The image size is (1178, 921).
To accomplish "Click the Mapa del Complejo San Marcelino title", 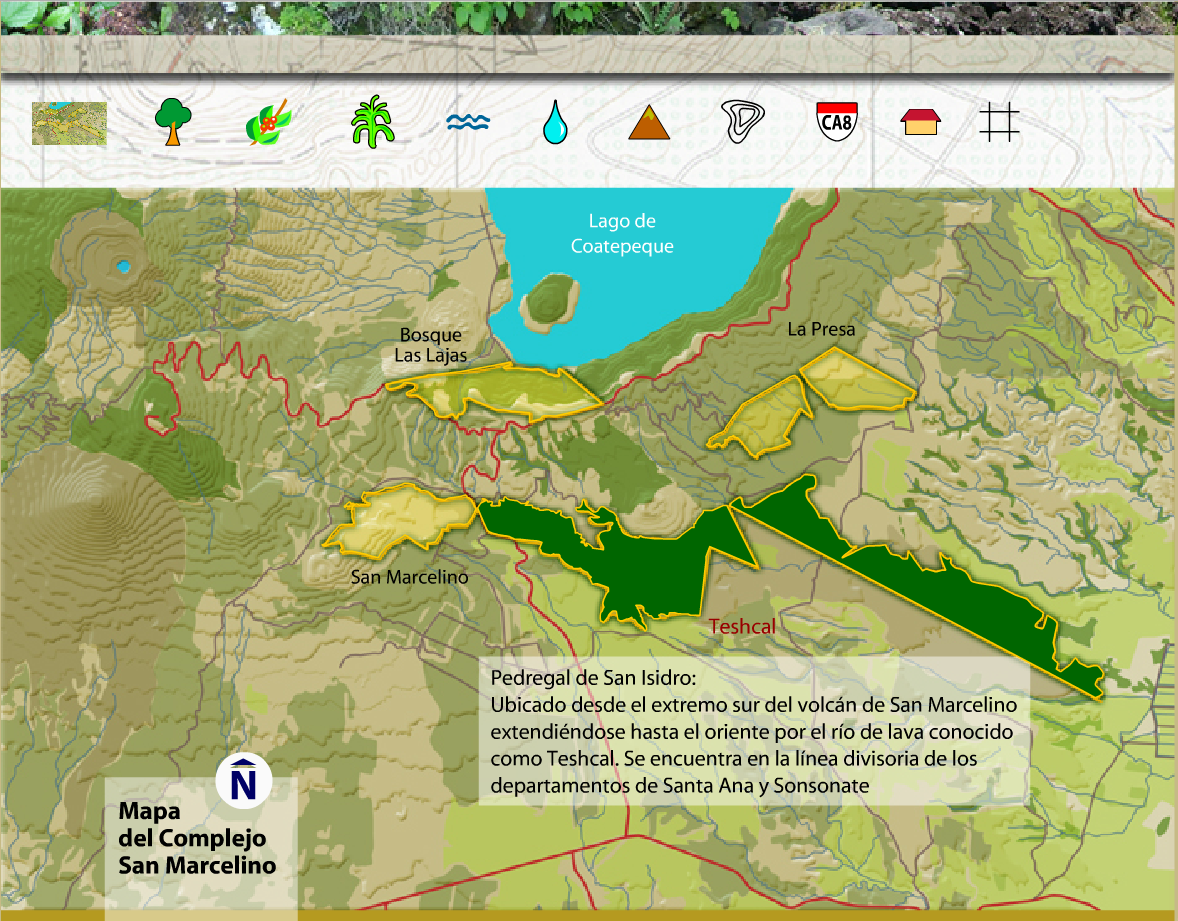I will [x=196, y=838].
